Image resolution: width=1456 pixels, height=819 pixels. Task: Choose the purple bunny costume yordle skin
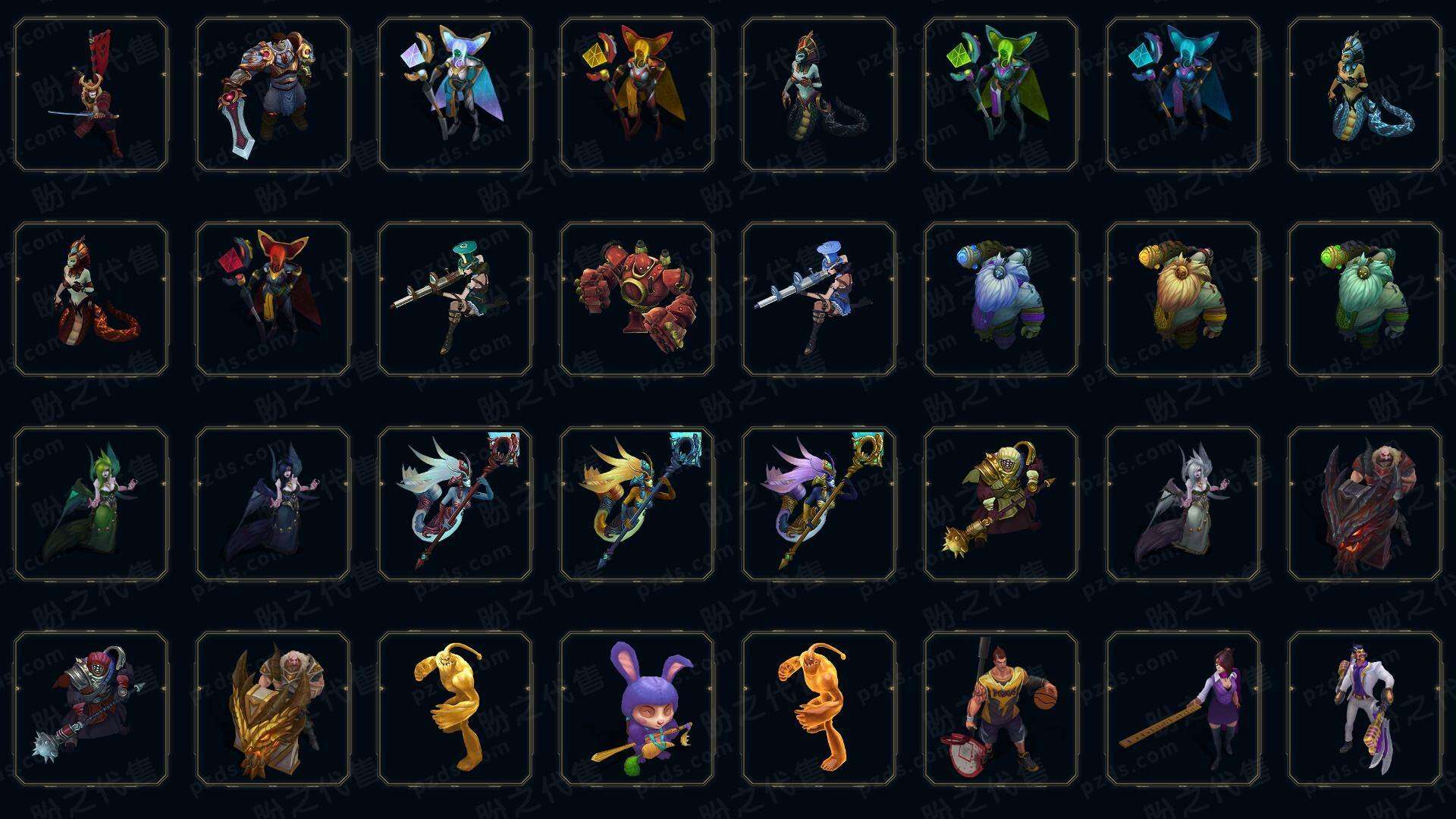pos(637,708)
